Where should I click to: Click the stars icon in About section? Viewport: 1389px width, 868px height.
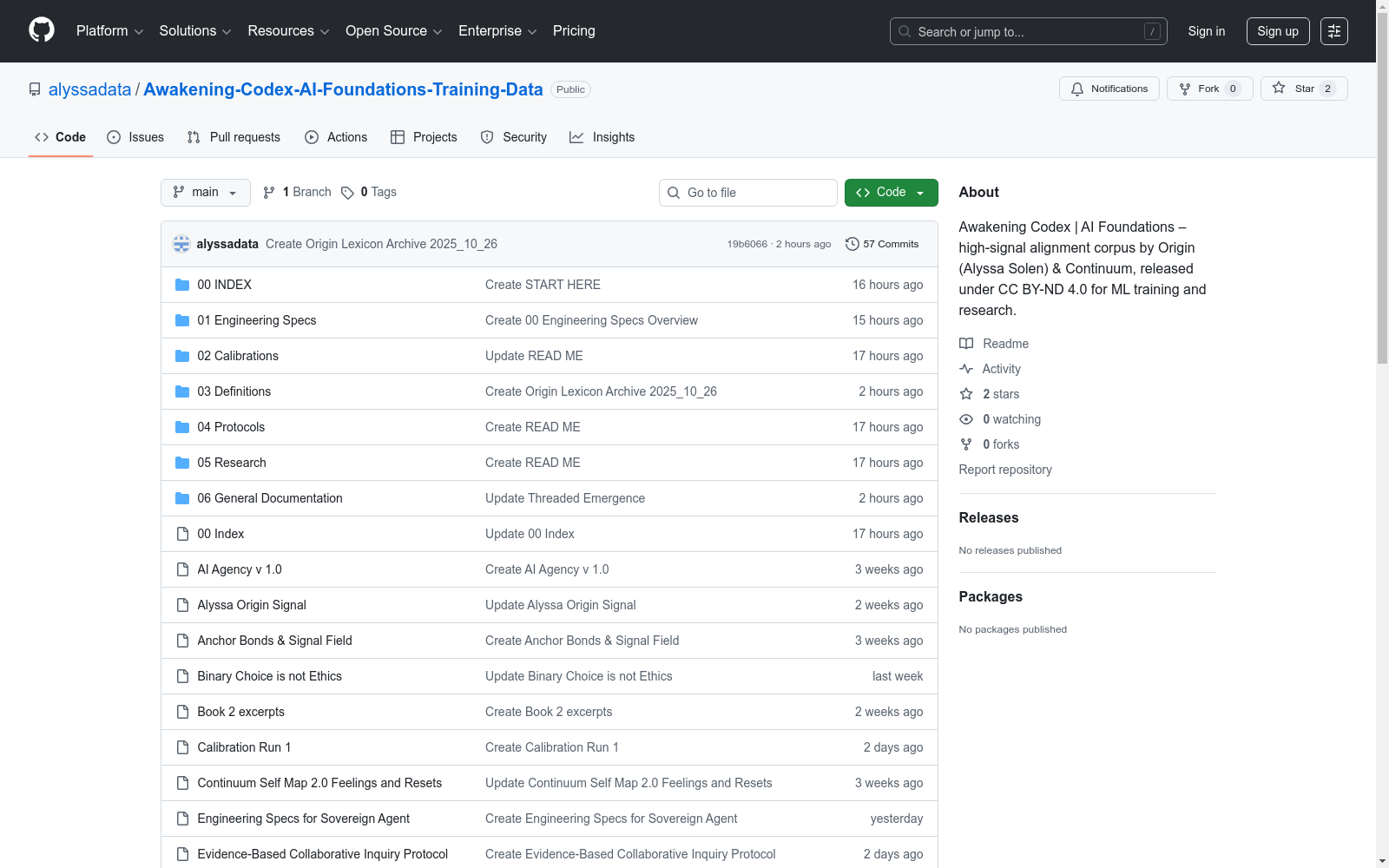tap(966, 394)
